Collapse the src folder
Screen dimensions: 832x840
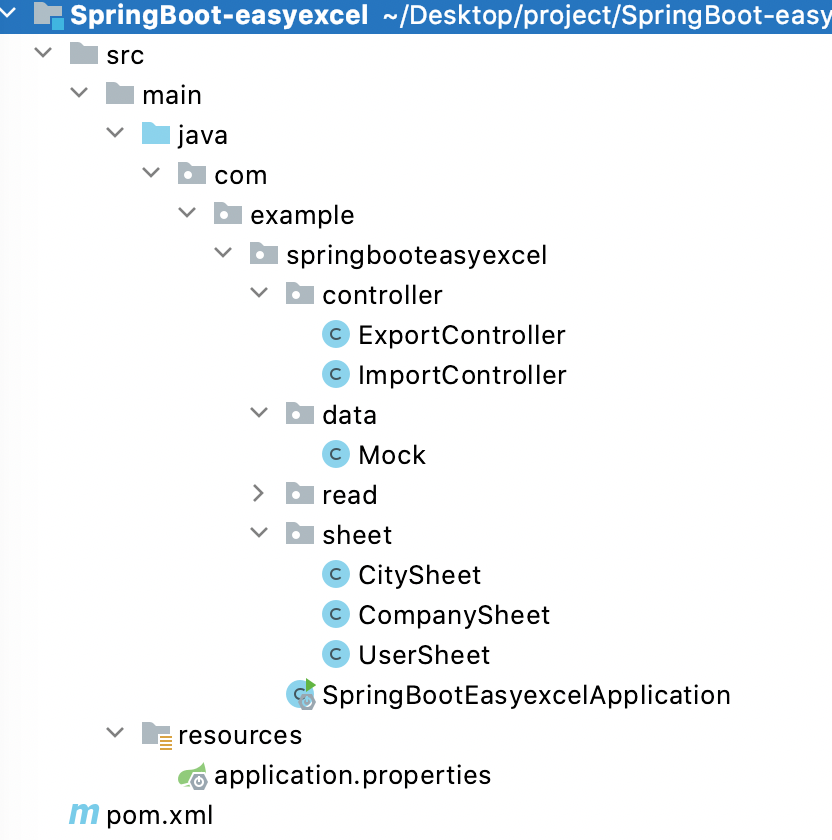(x=43, y=52)
